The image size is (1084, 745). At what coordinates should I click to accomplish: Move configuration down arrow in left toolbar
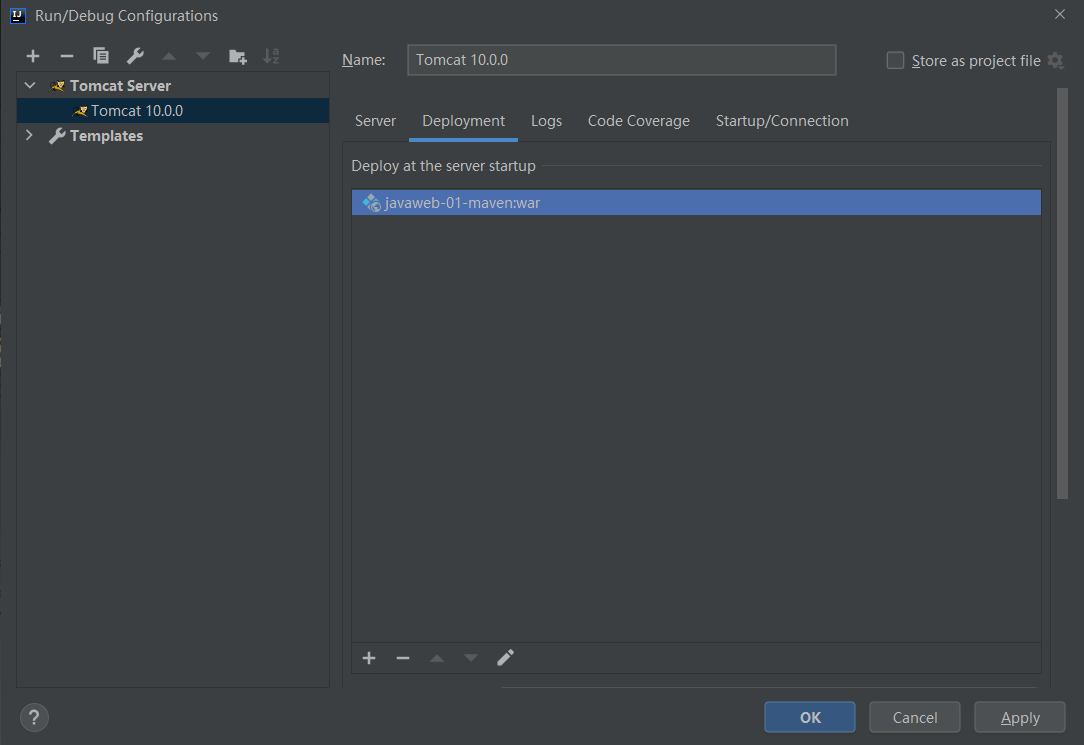(x=203, y=56)
